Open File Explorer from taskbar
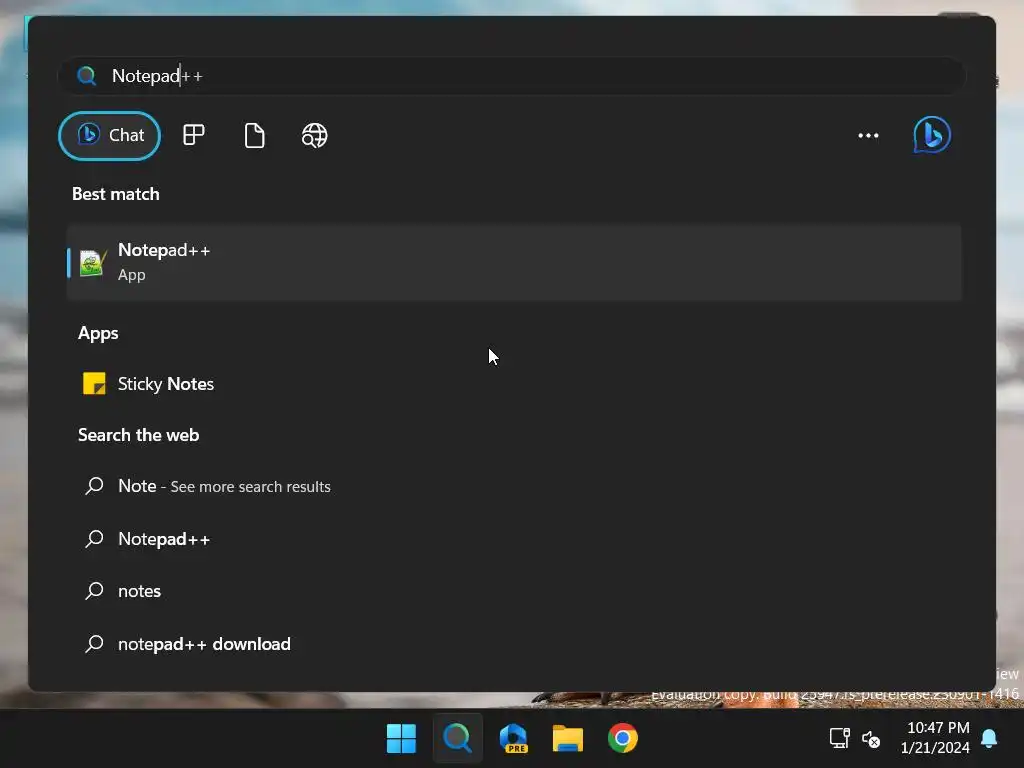Viewport: 1024px width, 768px height. click(568, 739)
